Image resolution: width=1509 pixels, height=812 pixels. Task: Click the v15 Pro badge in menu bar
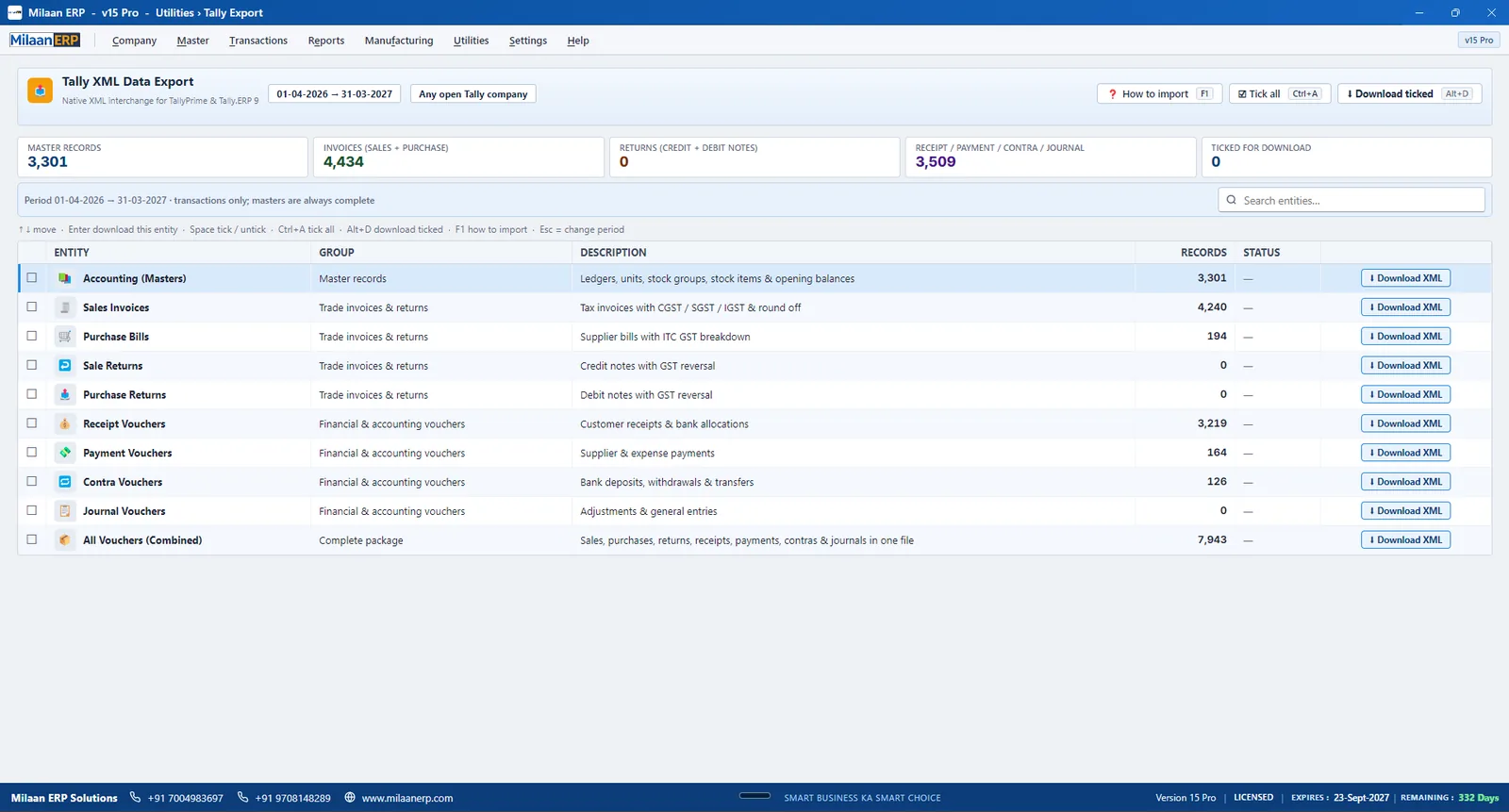1478,41
